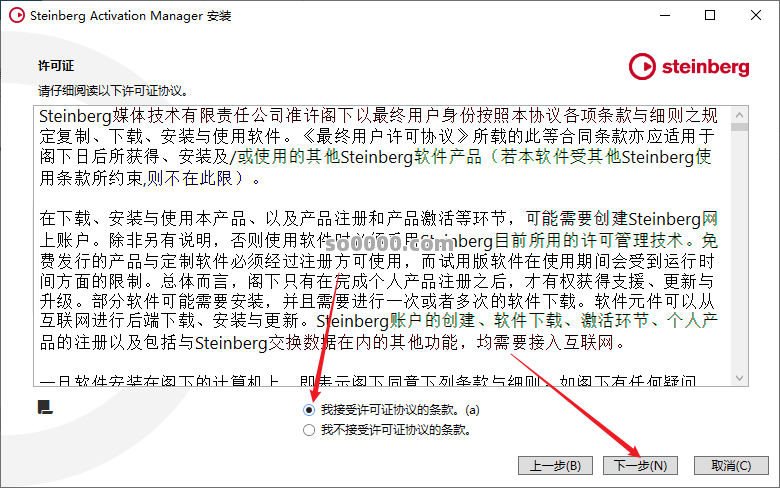This screenshot has height=488, width=780.
Task: Click the so0000.com watermark in the license text
Action: click(x=389, y=244)
